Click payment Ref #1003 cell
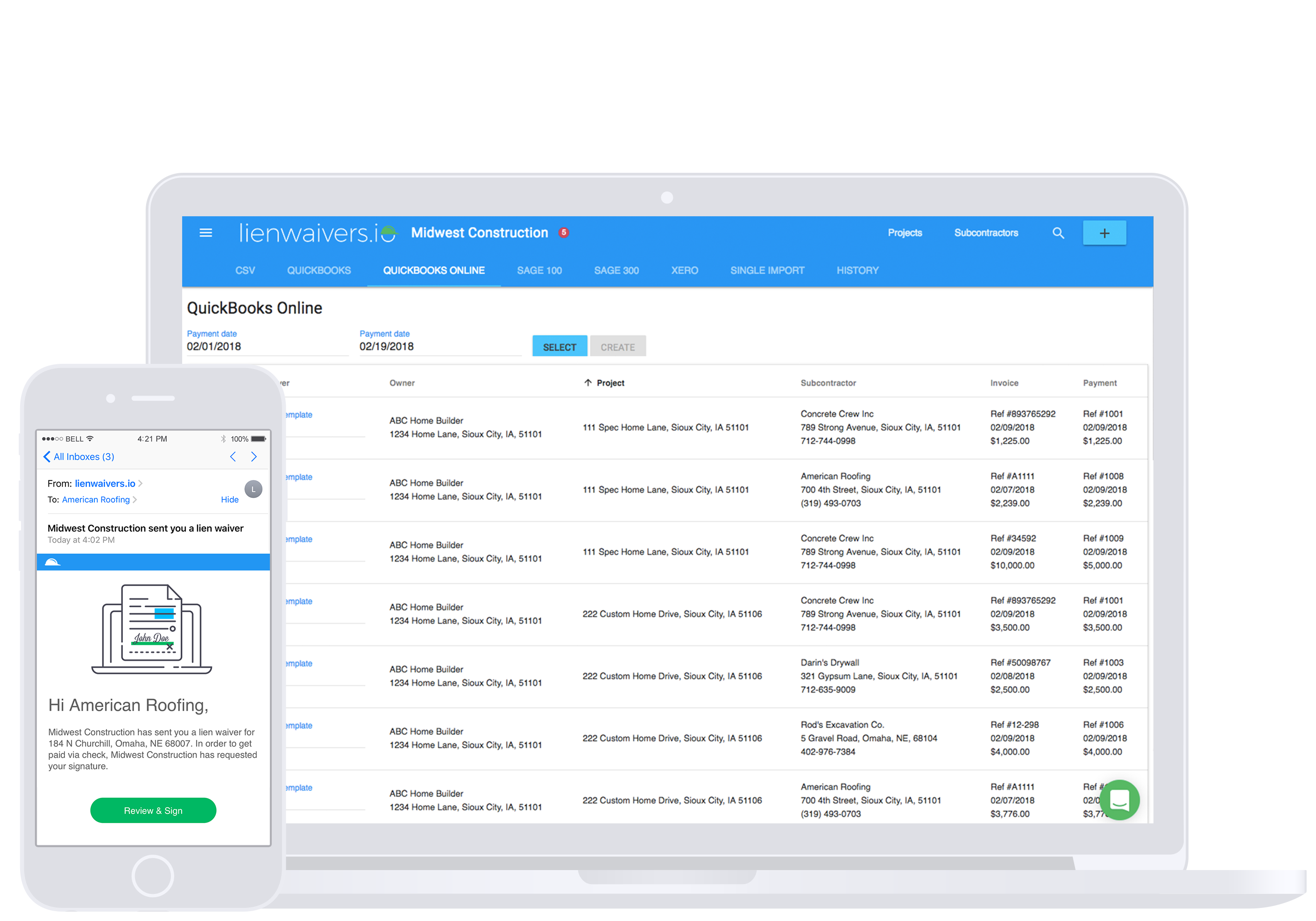The height and width of the screenshot is (921, 1316). point(1104,676)
